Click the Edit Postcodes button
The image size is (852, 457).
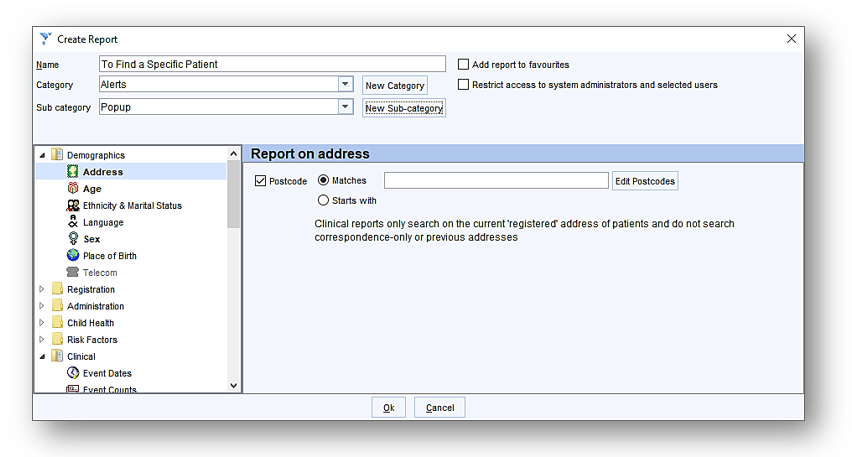click(645, 181)
